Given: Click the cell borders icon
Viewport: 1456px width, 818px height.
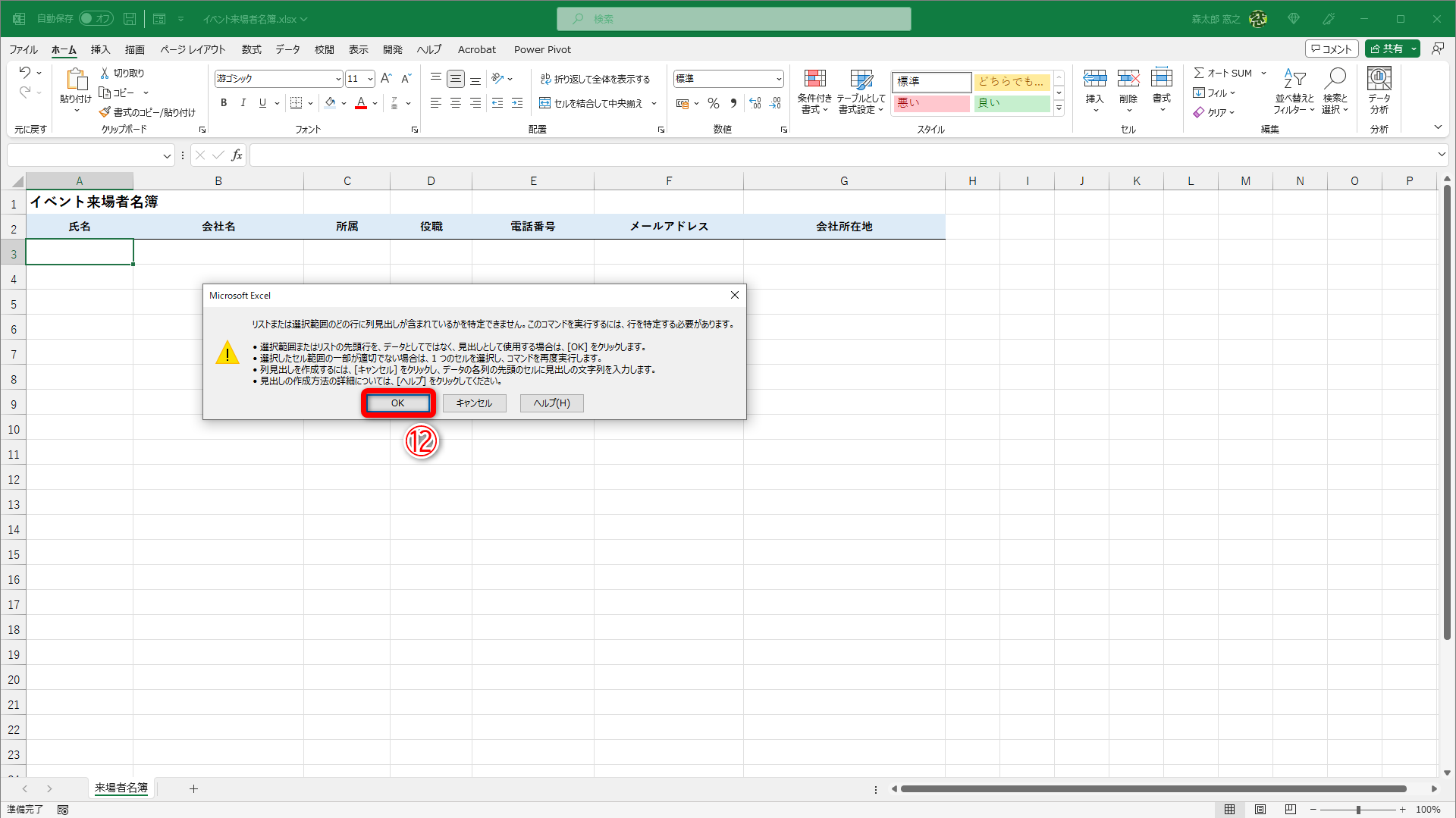Looking at the screenshot, I should coord(297,103).
